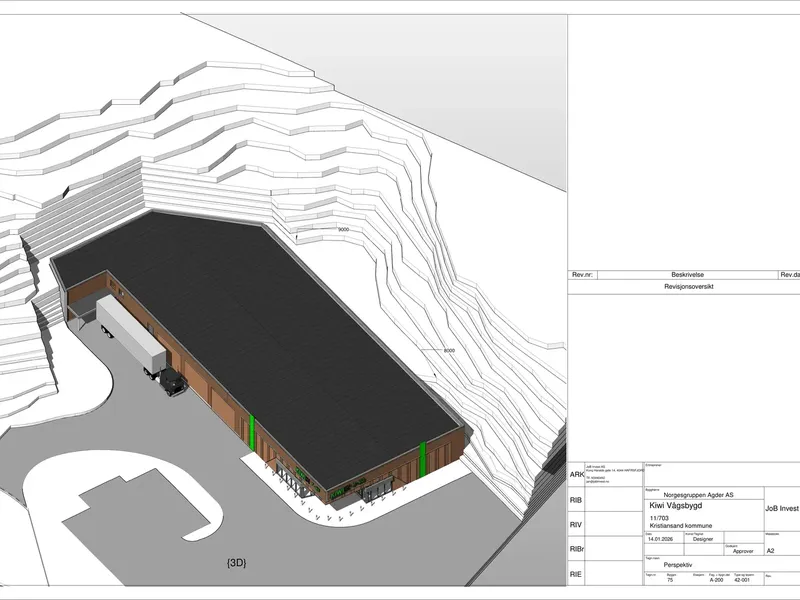Select the ARK firm address block

click(614, 474)
